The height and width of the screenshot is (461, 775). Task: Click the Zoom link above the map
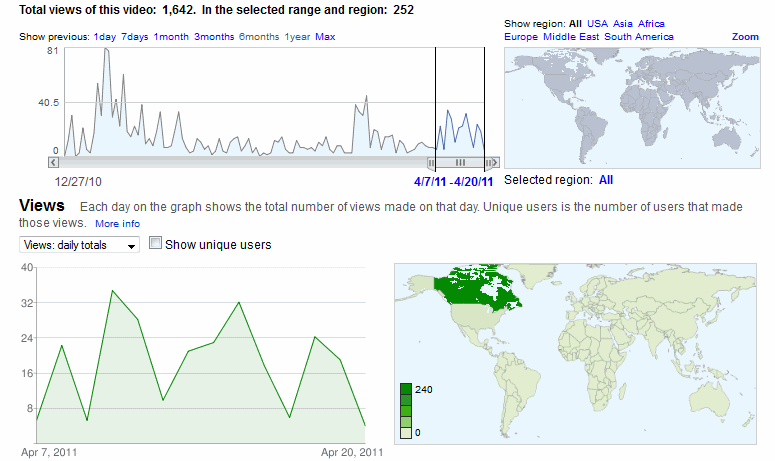(x=745, y=37)
